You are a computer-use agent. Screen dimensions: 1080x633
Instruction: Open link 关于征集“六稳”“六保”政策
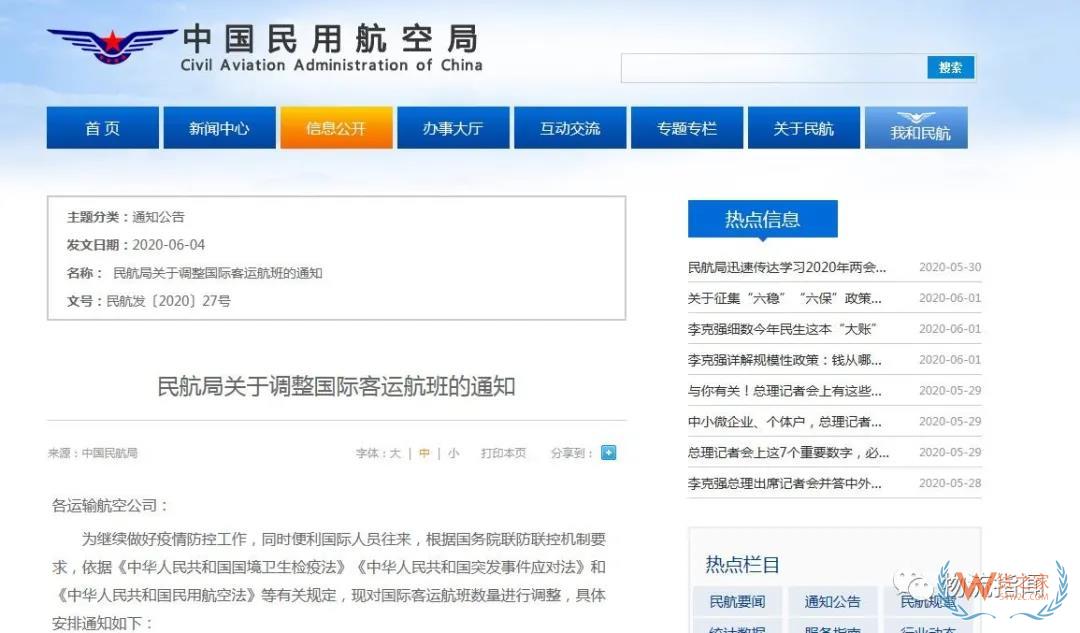pyautogui.click(x=785, y=298)
